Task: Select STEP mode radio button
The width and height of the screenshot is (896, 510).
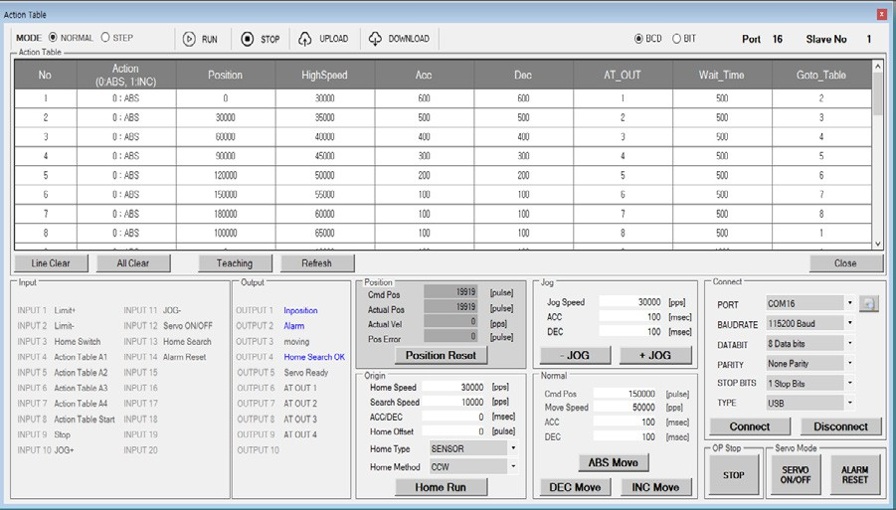Action: 105,38
